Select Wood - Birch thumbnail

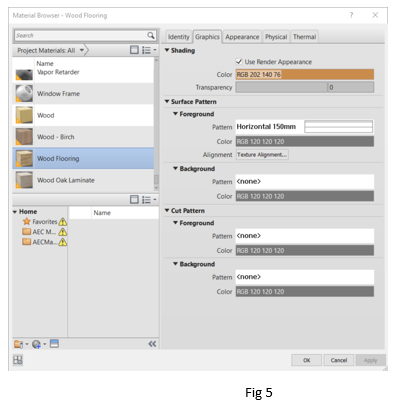click(x=24, y=137)
